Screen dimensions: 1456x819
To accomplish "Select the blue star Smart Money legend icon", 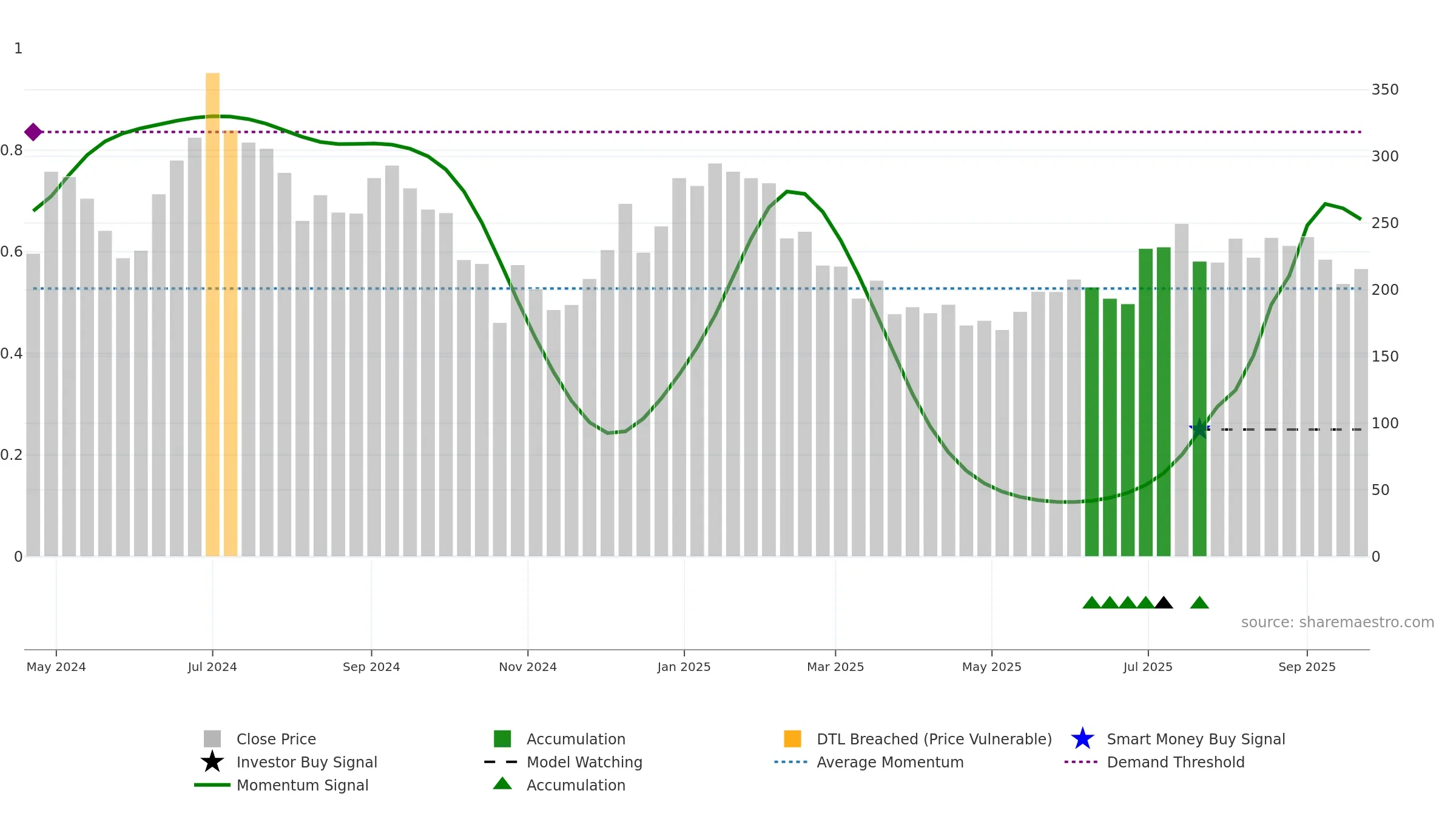I will [1082, 739].
